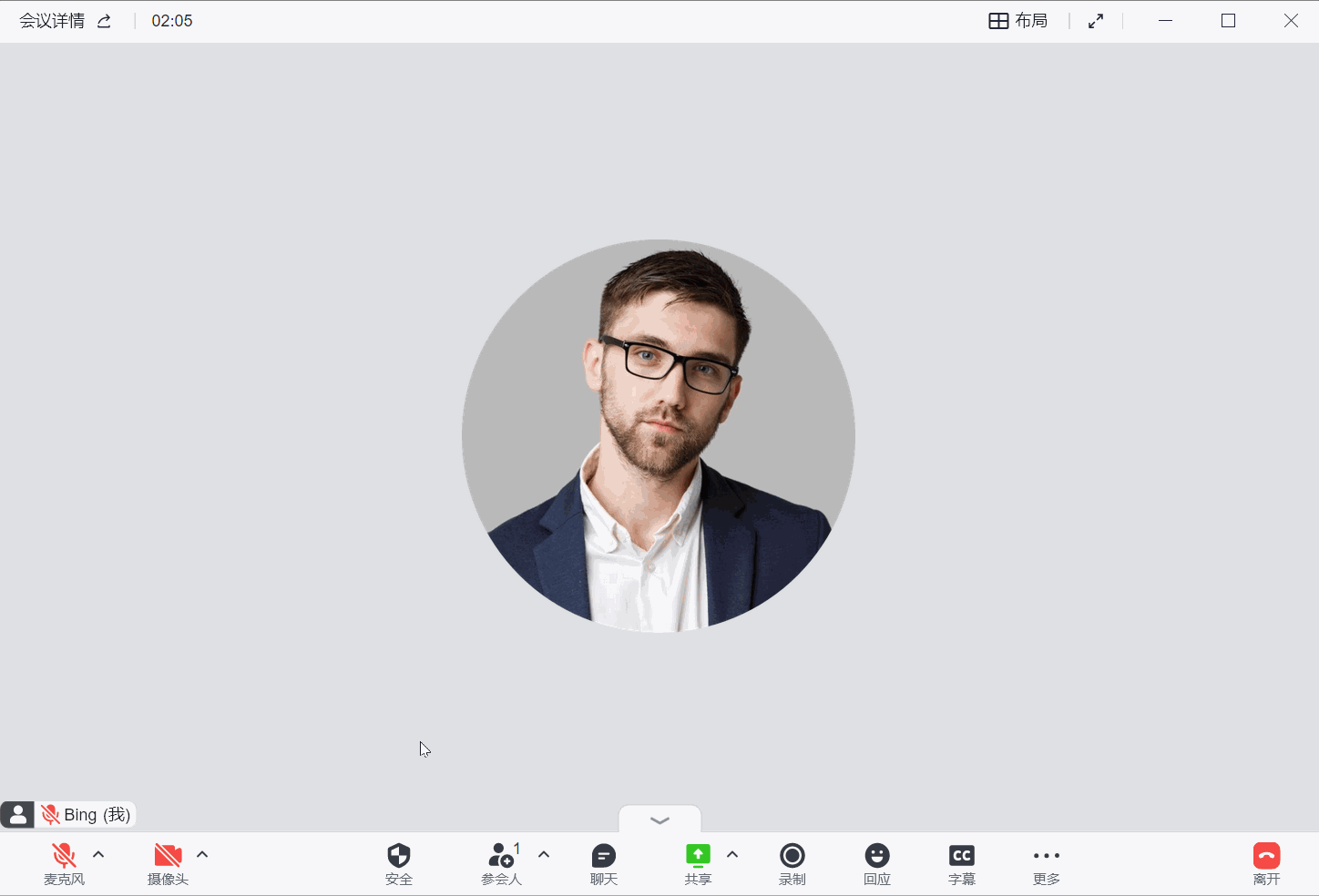
Task: Turn on the camera (摄像头) button
Action: click(168, 862)
